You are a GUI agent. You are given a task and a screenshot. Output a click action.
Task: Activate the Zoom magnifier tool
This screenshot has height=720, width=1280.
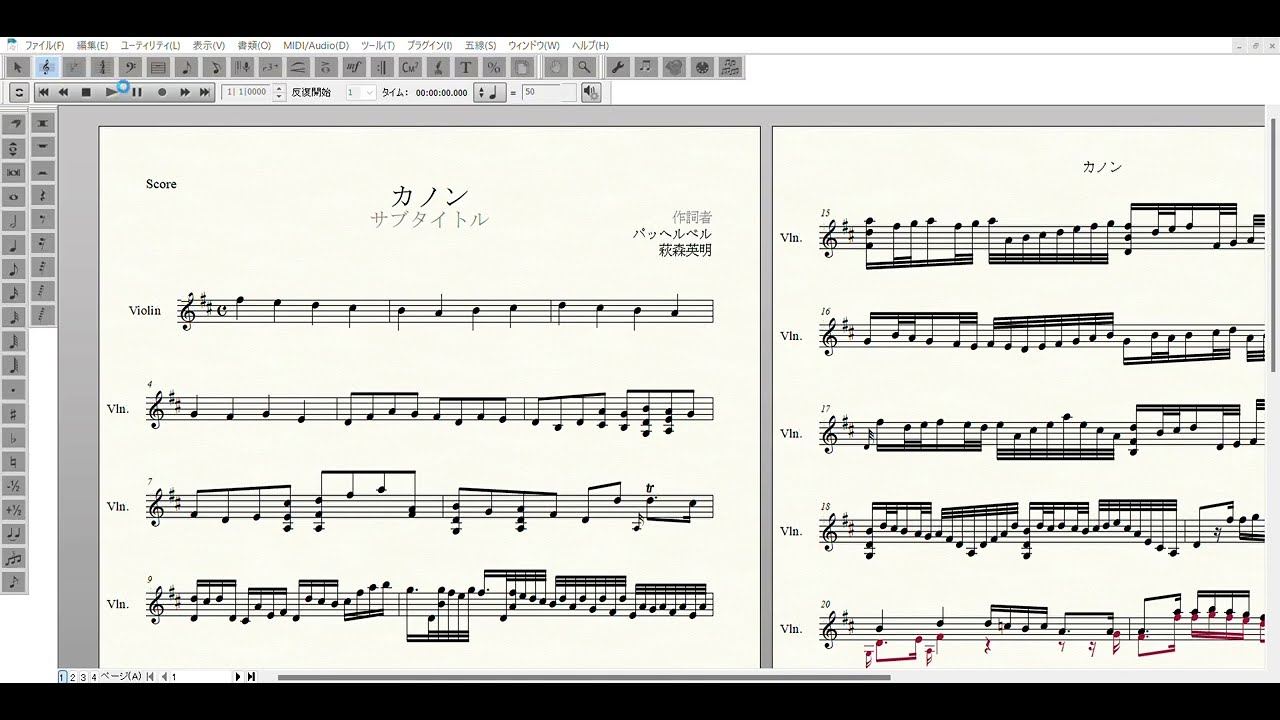584,67
